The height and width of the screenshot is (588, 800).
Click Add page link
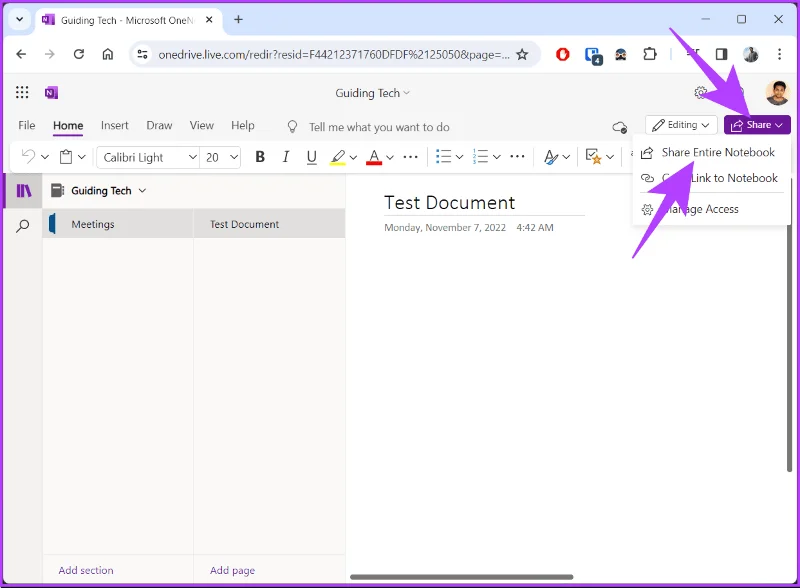point(232,570)
